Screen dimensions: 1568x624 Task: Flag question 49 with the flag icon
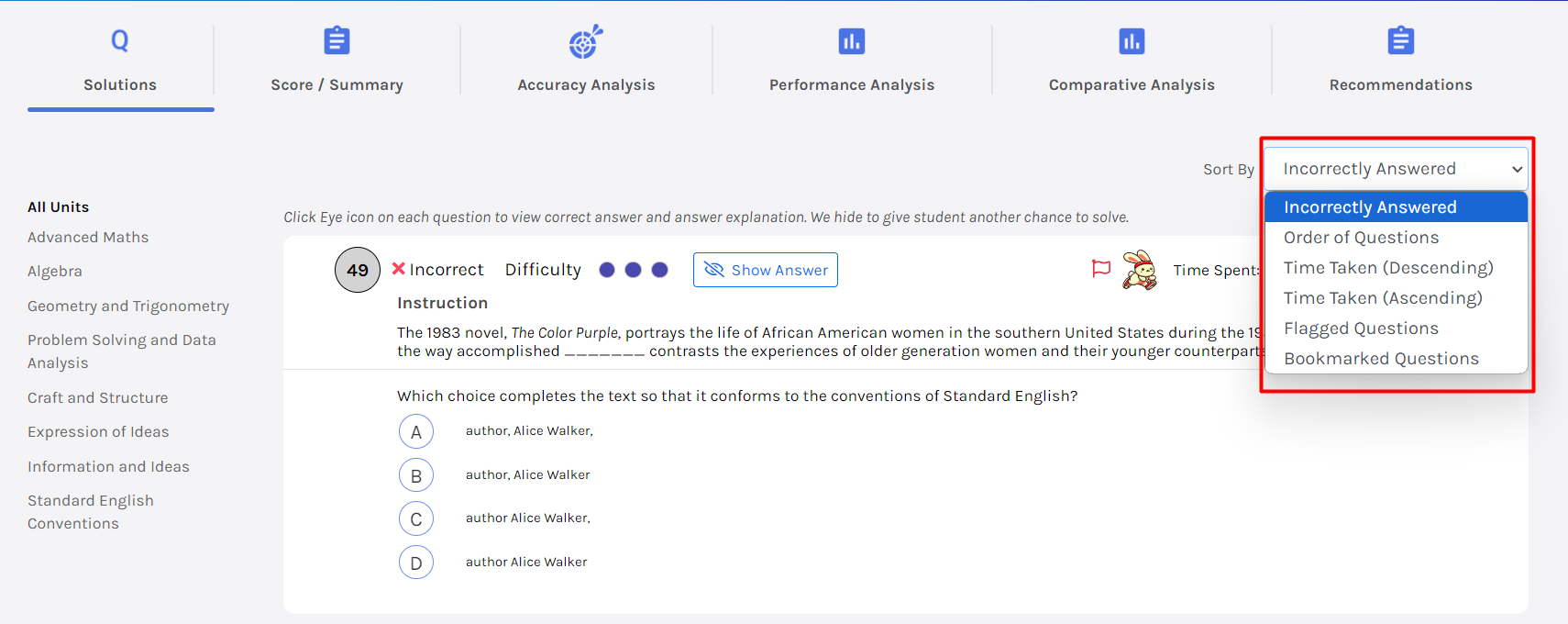[1101, 269]
